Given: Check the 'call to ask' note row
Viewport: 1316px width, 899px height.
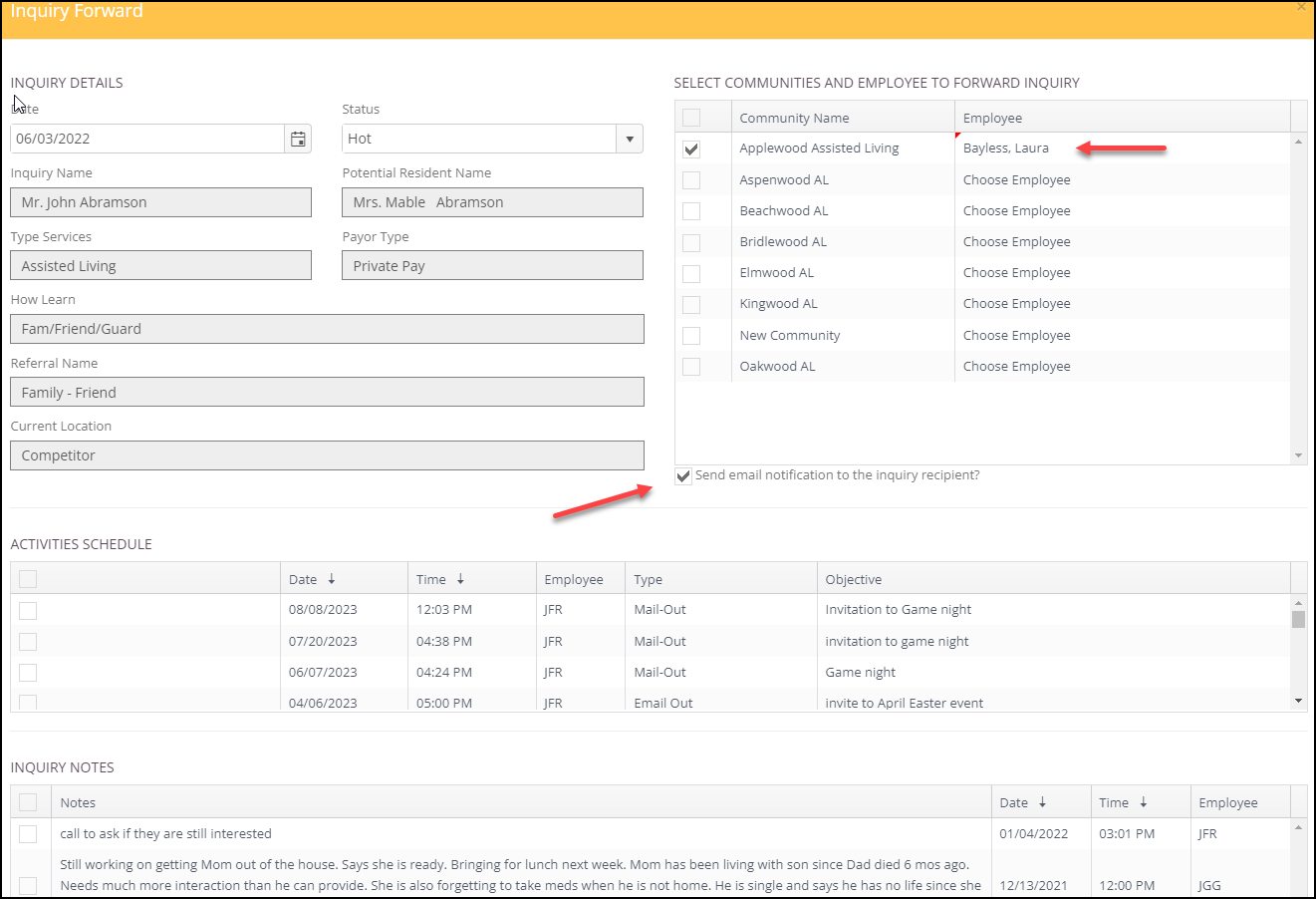Looking at the screenshot, I should pos(28,833).
